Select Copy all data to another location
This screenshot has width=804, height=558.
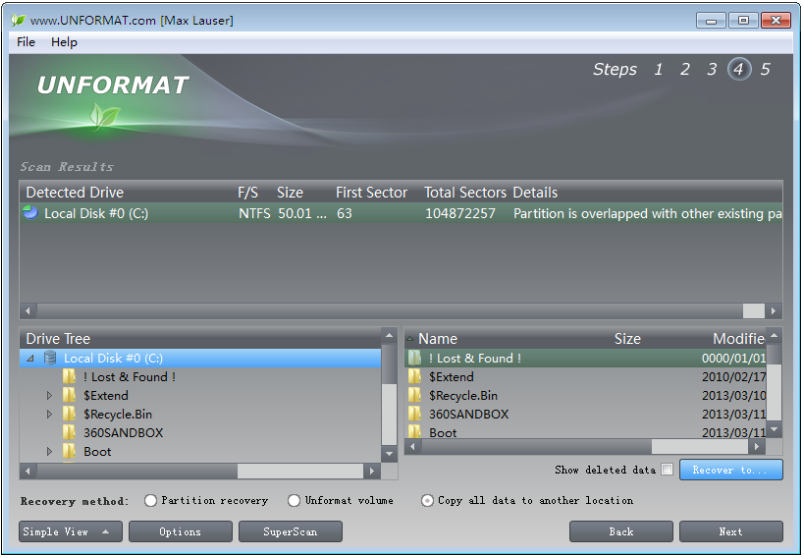(427, 501)
